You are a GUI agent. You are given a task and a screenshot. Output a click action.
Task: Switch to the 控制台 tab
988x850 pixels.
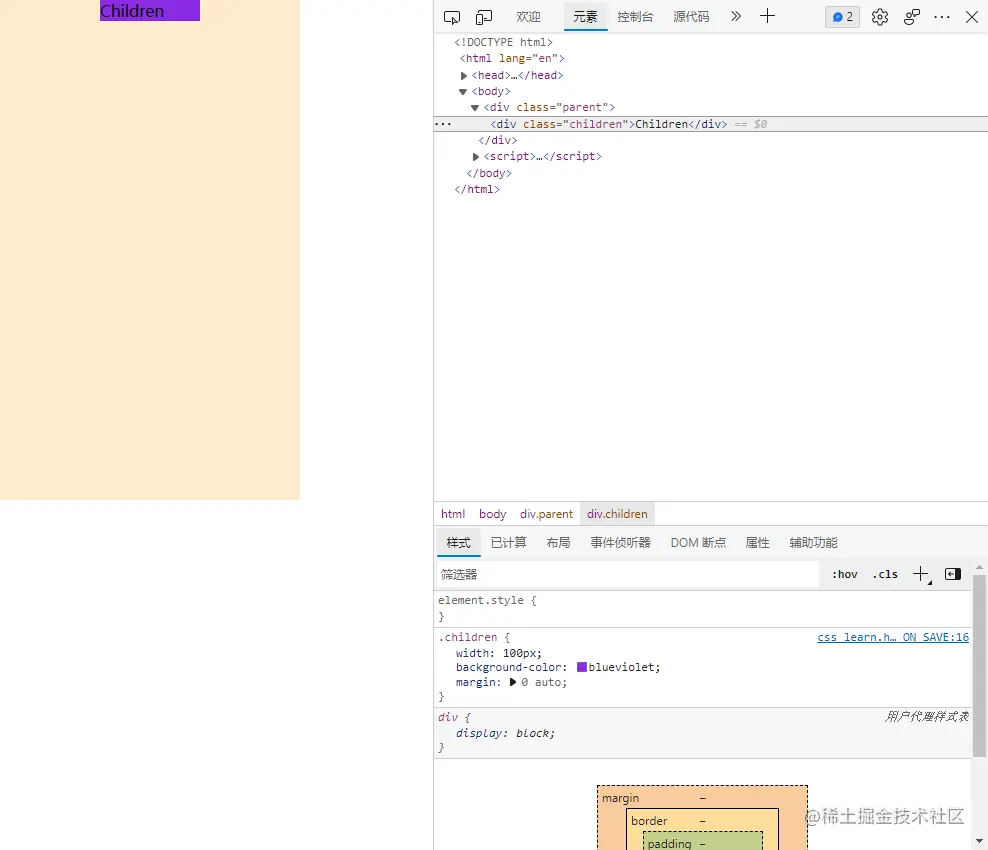(x=635, y=17)
